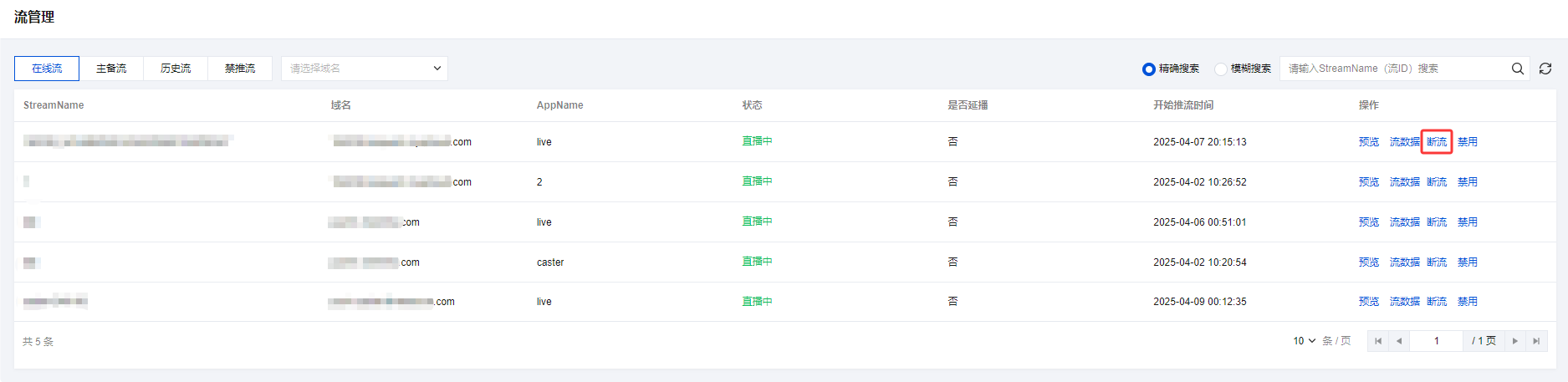Switch to 历史流 tab

click(176, 69)
